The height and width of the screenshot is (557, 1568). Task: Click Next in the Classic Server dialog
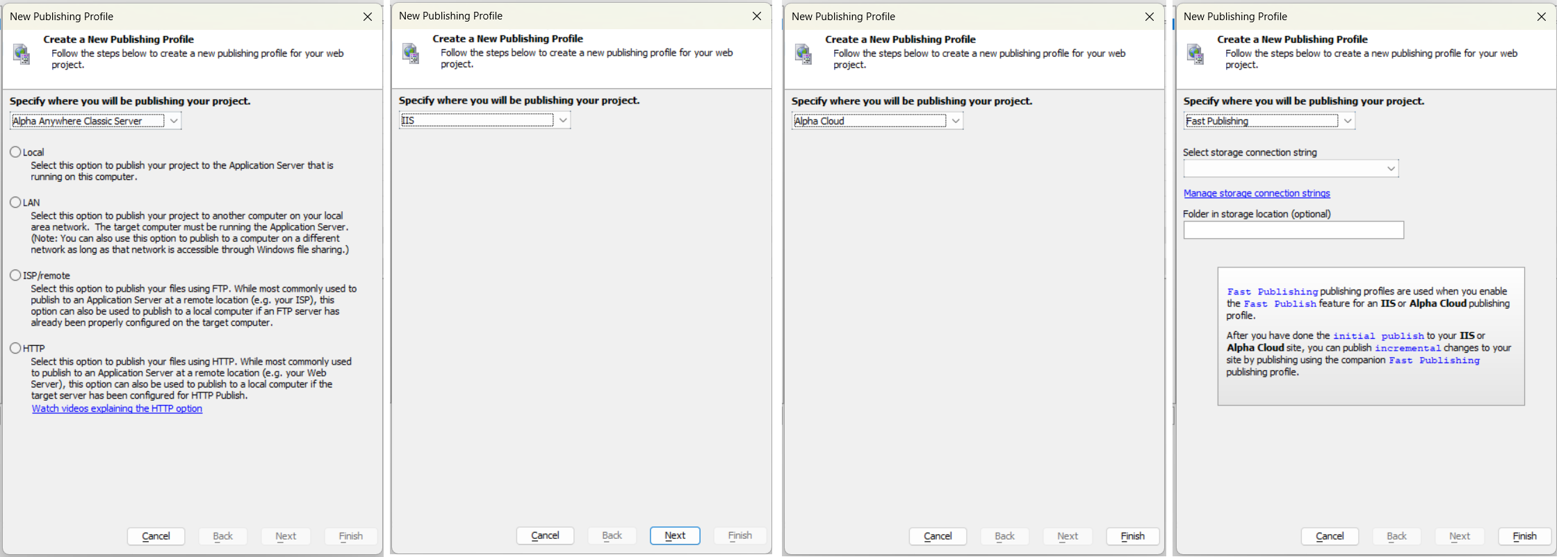[x=286, y=536]
